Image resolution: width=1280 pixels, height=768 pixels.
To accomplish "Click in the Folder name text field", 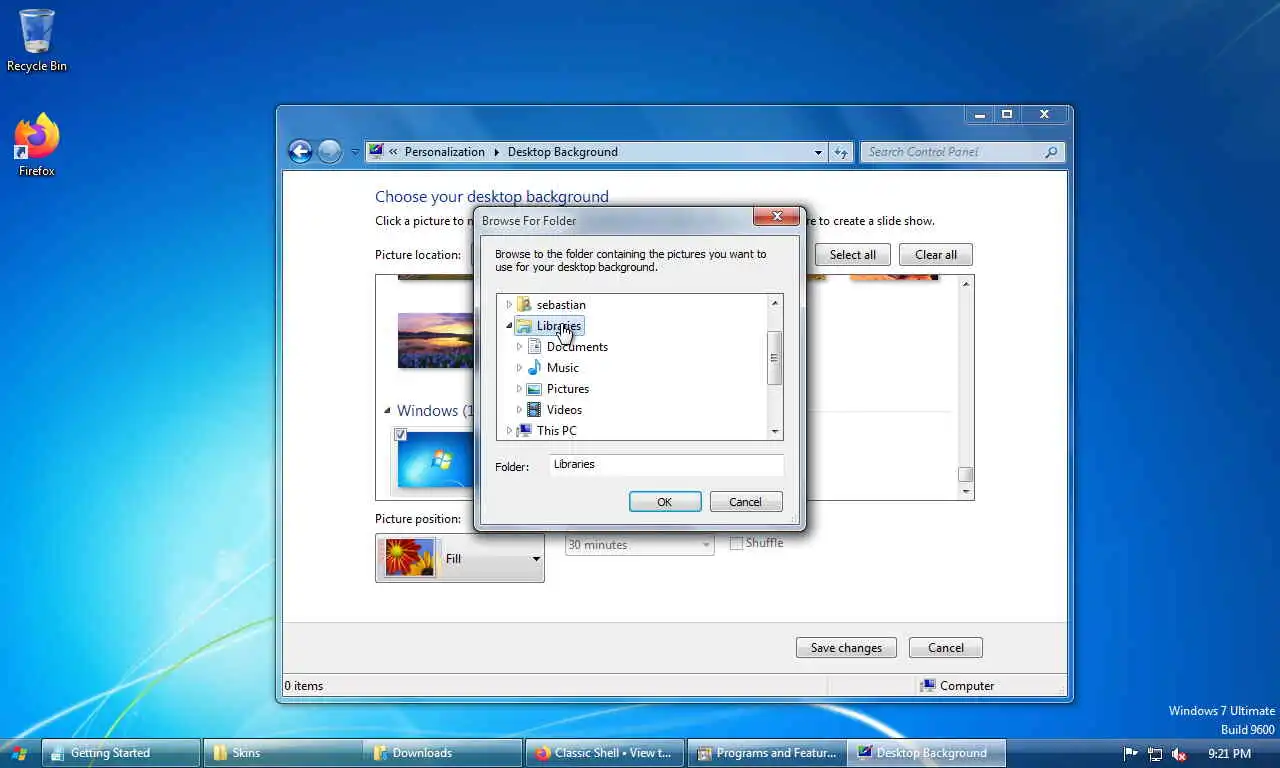I will [666, 464].
